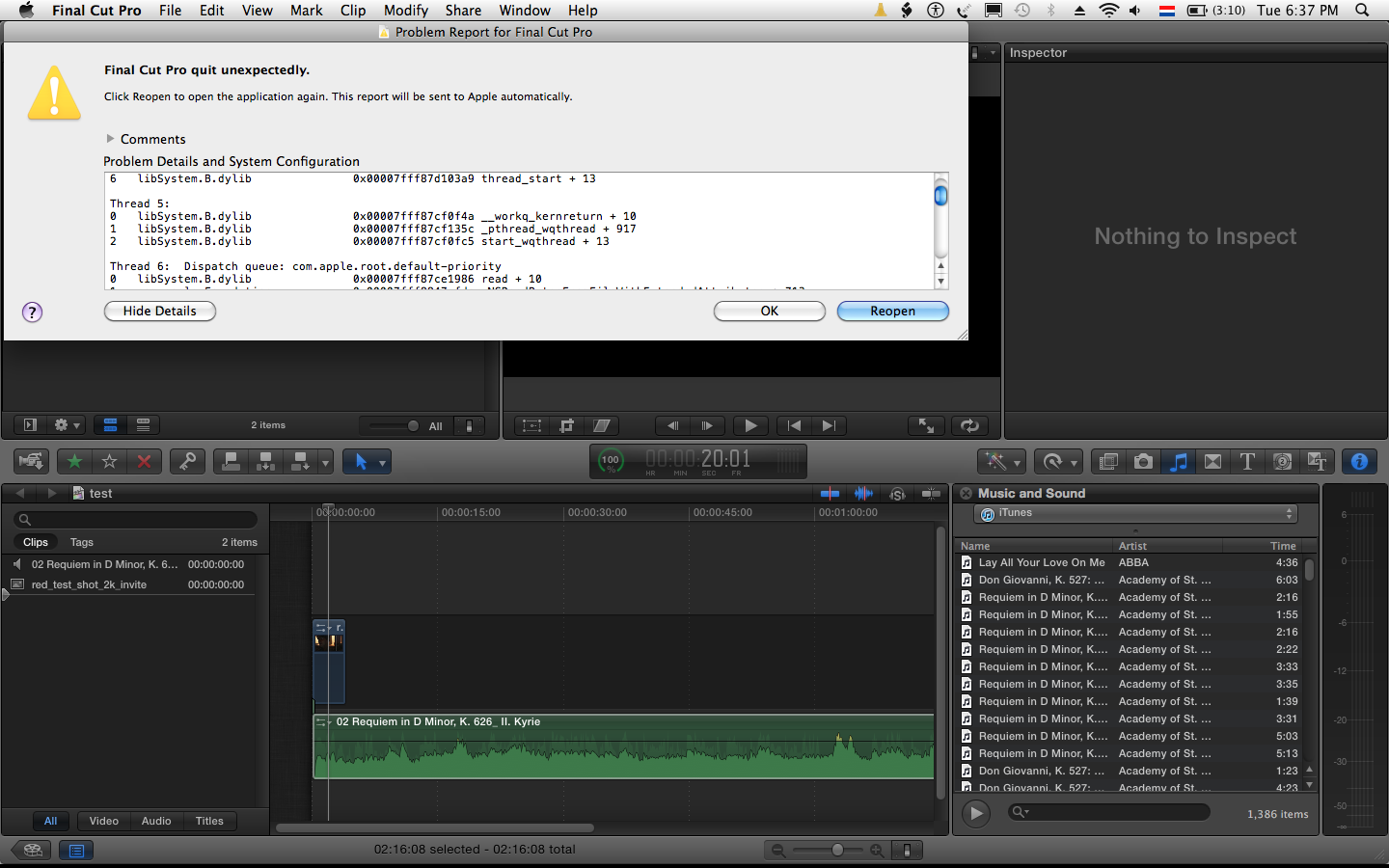The height and width of the screenshot is (868, 1389).
Task: Click the viewer Transform tool icon
Action: coord(531,425)
